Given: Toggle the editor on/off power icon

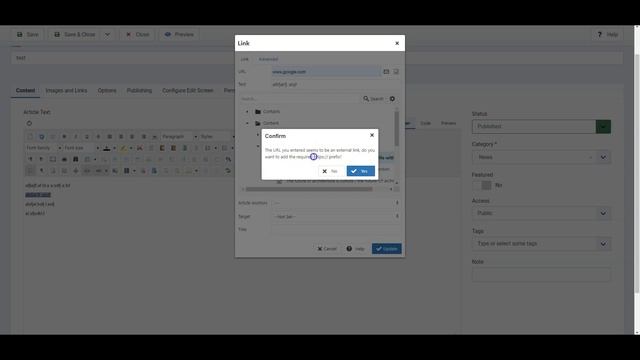Looking at the screenshot, I should click(29, 123).
